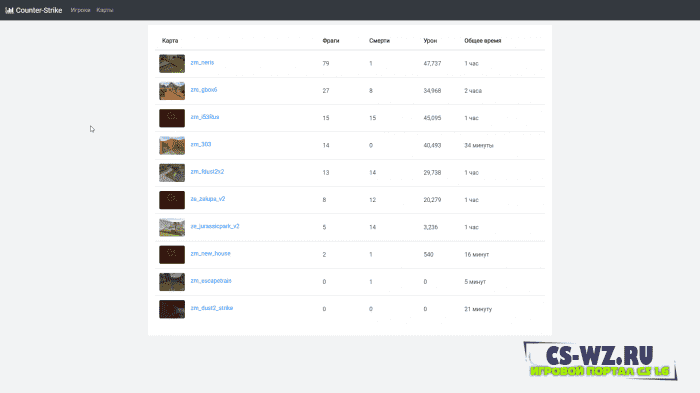Click the frags value 27 for zm_gbox6

pyautogui.click(x=326, y=91)
